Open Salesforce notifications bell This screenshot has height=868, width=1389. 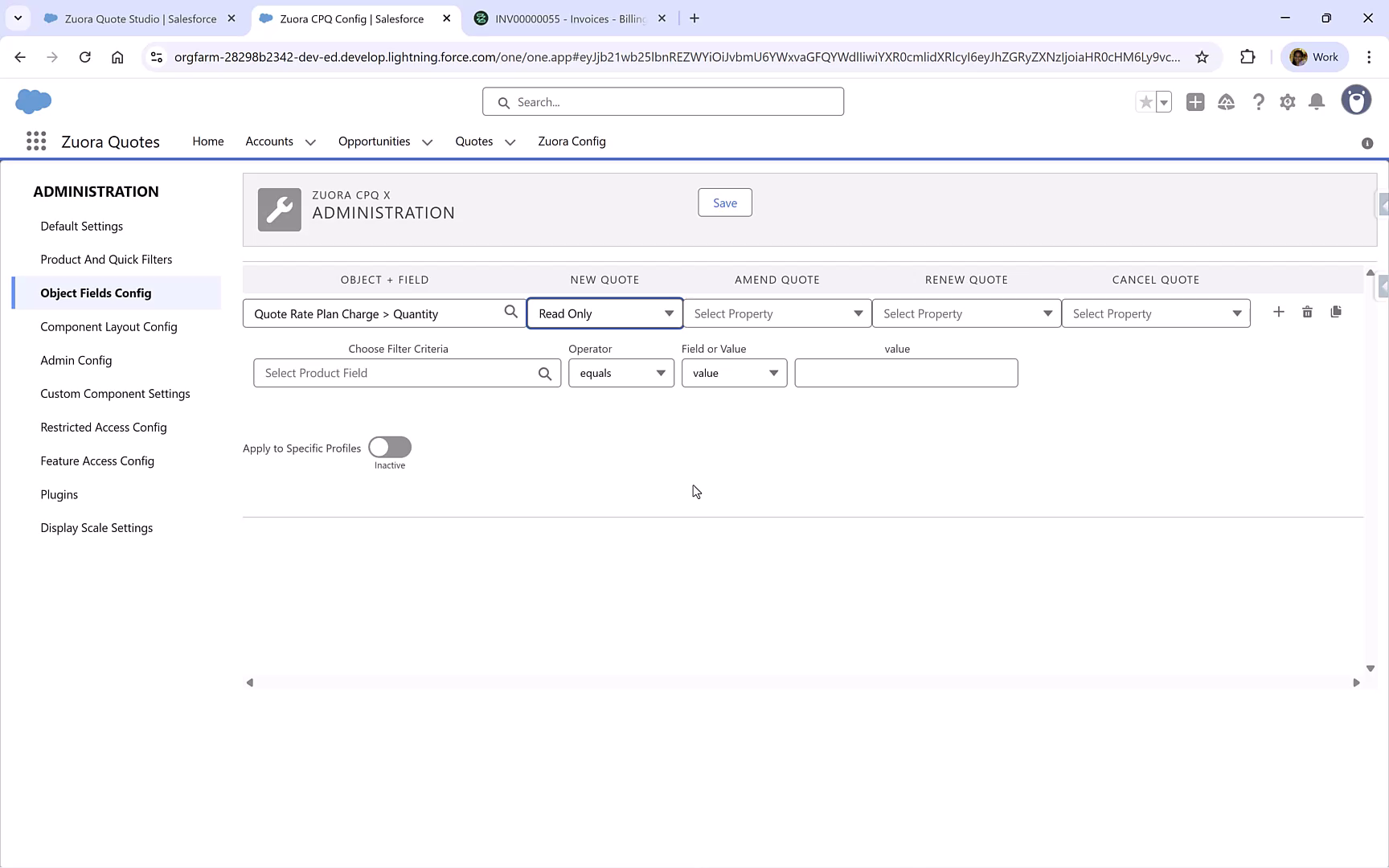[1317, 102]
